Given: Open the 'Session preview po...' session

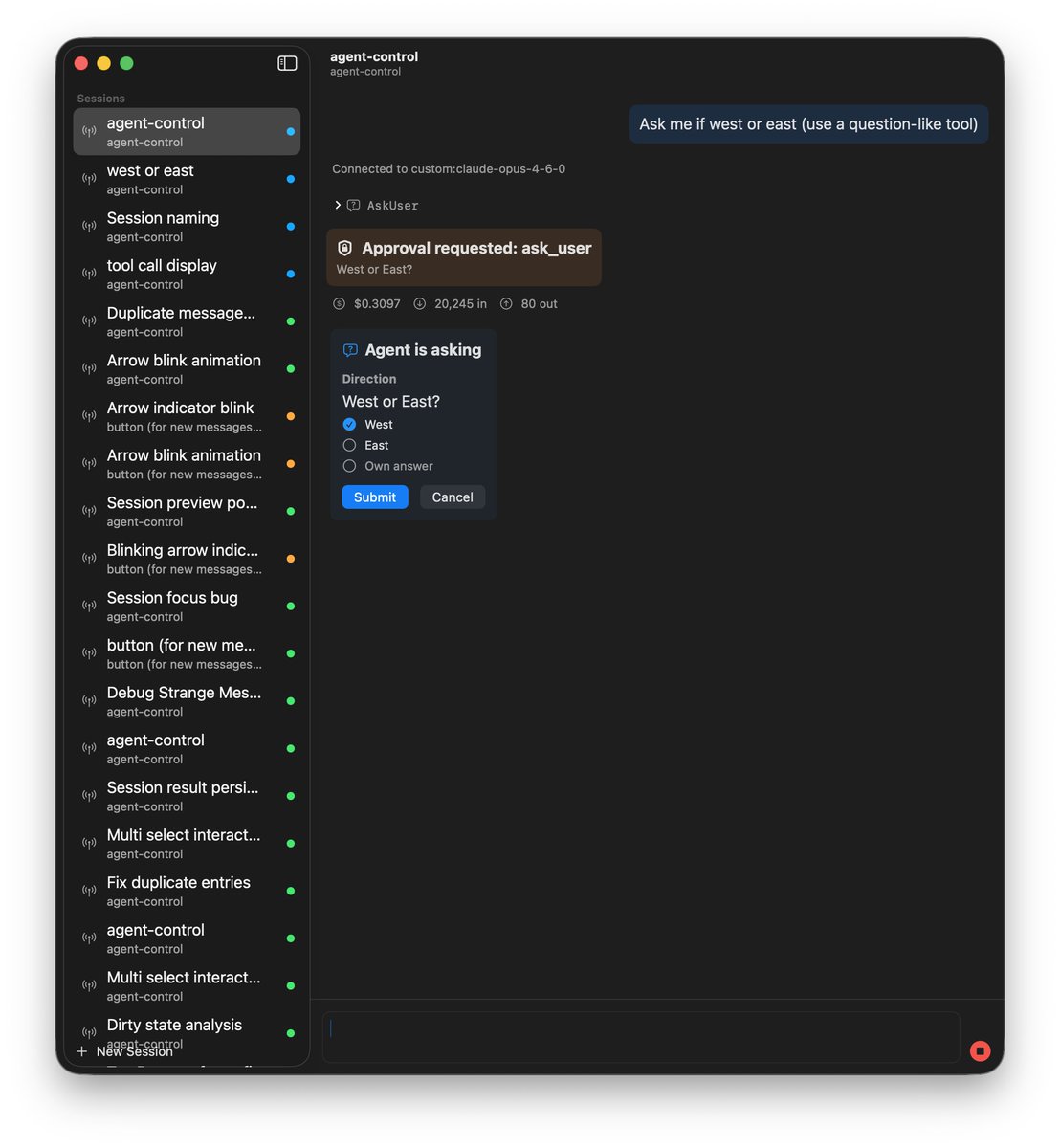Looking at the screenshot, I should 187,511.
